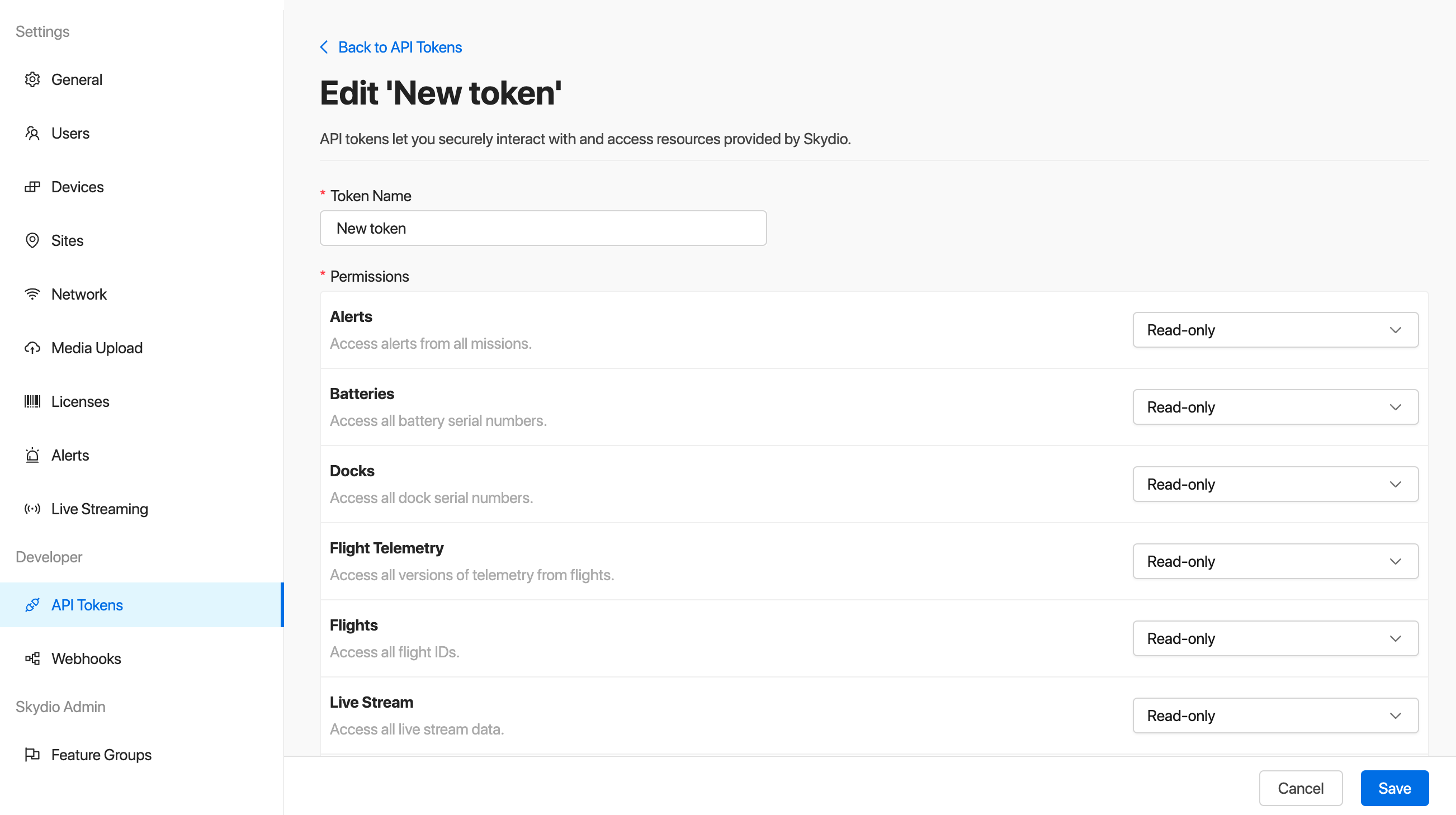Click the Webhooks icon in sidebar
The width and height of the screenshot is (1456, 815).
(32, 659)
